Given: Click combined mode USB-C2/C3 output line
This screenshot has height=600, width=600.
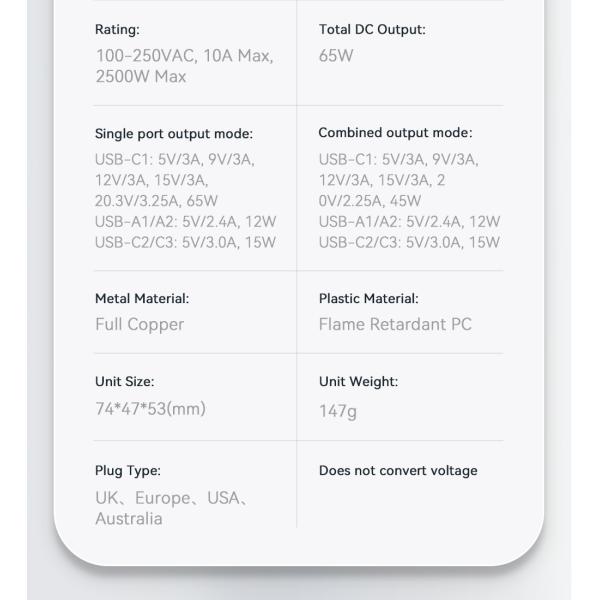Looking at the screenshot, I should [x=409, y=242].
